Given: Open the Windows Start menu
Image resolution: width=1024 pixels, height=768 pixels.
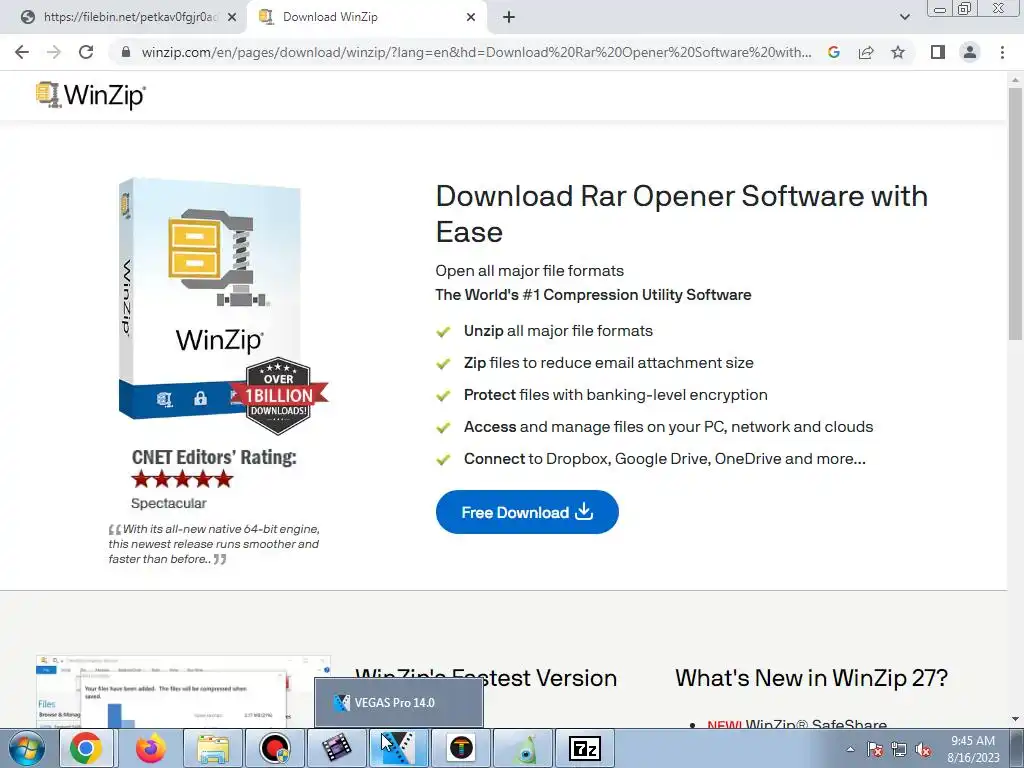Looking at the screenshot, I should point(26,748).
